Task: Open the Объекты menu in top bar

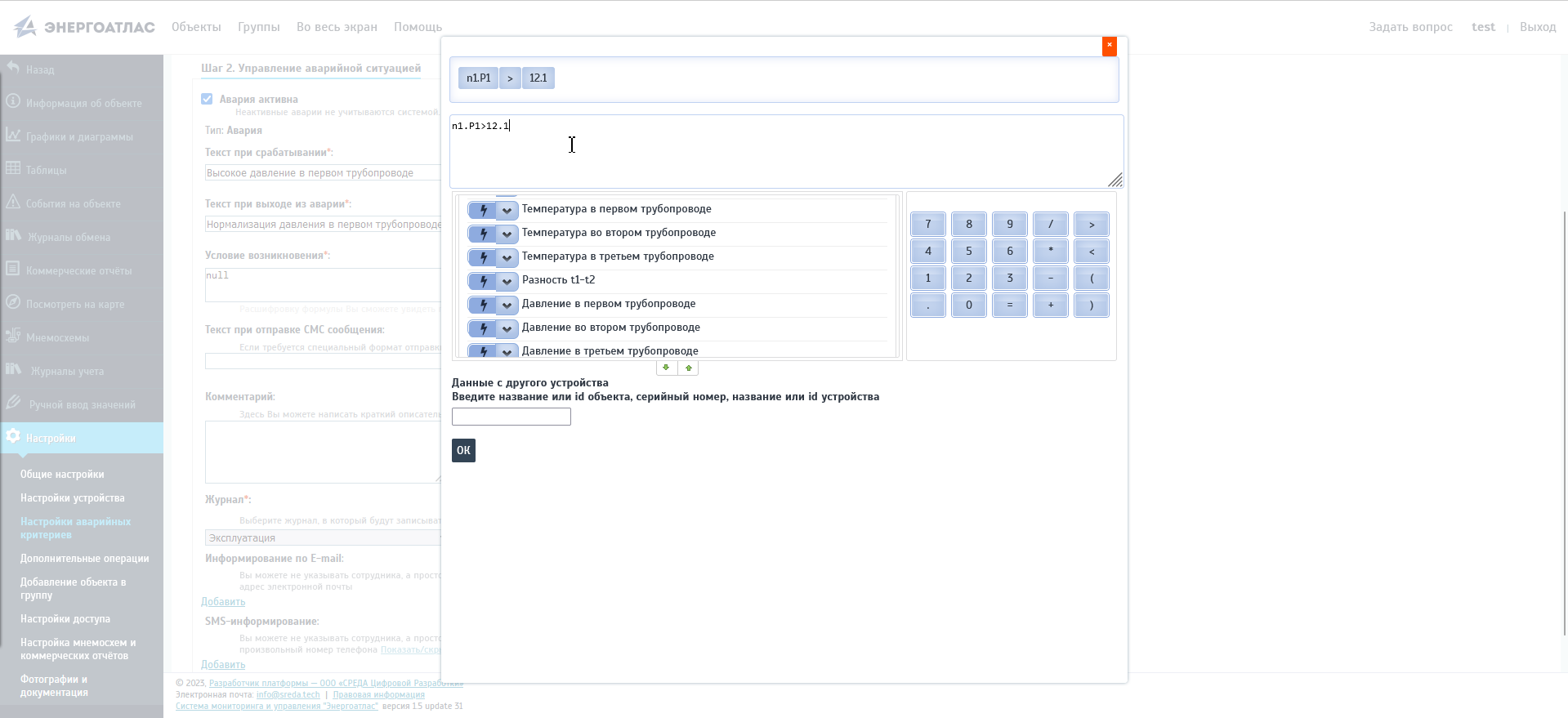Action: [196, 27]
